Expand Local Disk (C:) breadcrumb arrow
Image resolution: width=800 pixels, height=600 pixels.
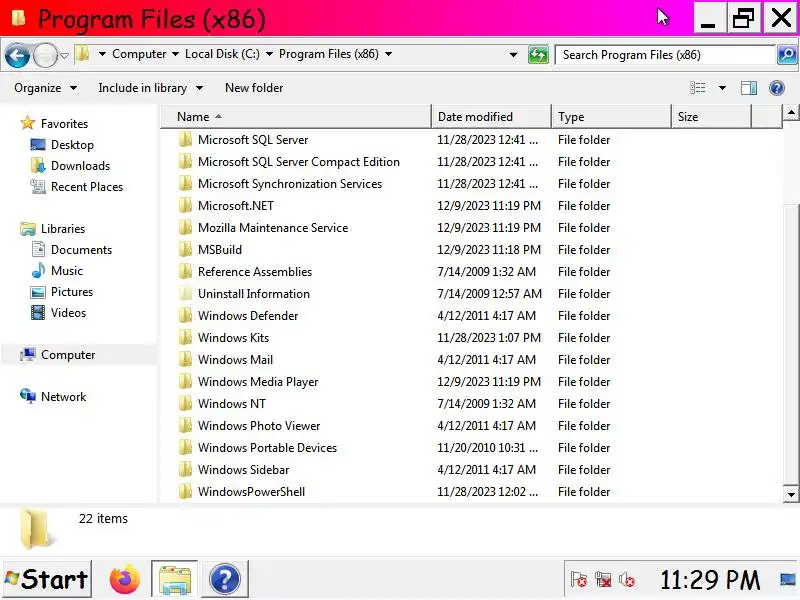pyautogui.click(x=269, y=54)
